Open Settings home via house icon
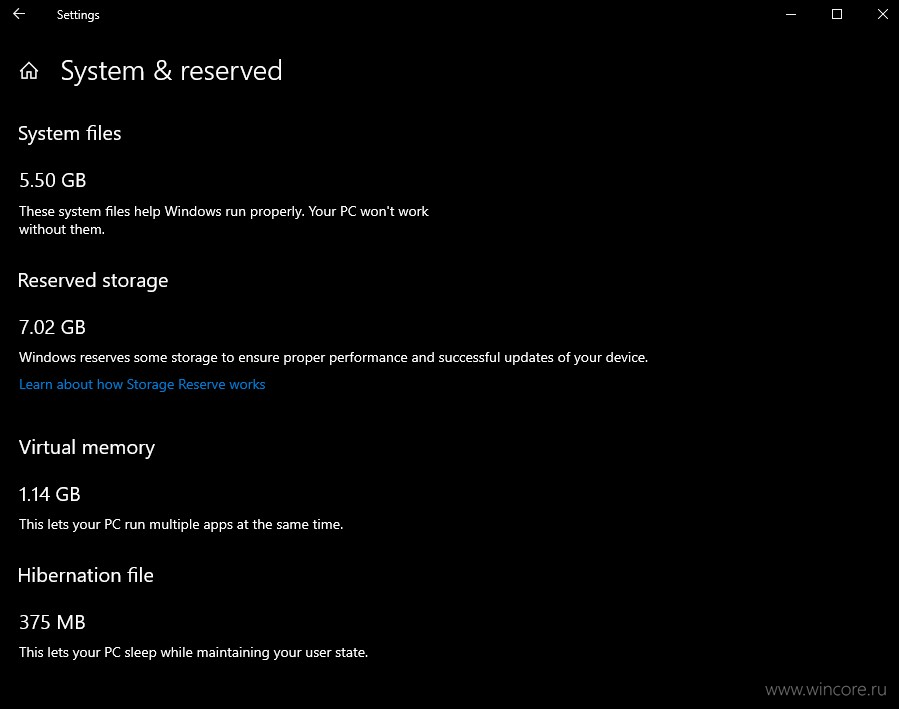The height and width of the screenshot is (709, 899). click(29, 71)
